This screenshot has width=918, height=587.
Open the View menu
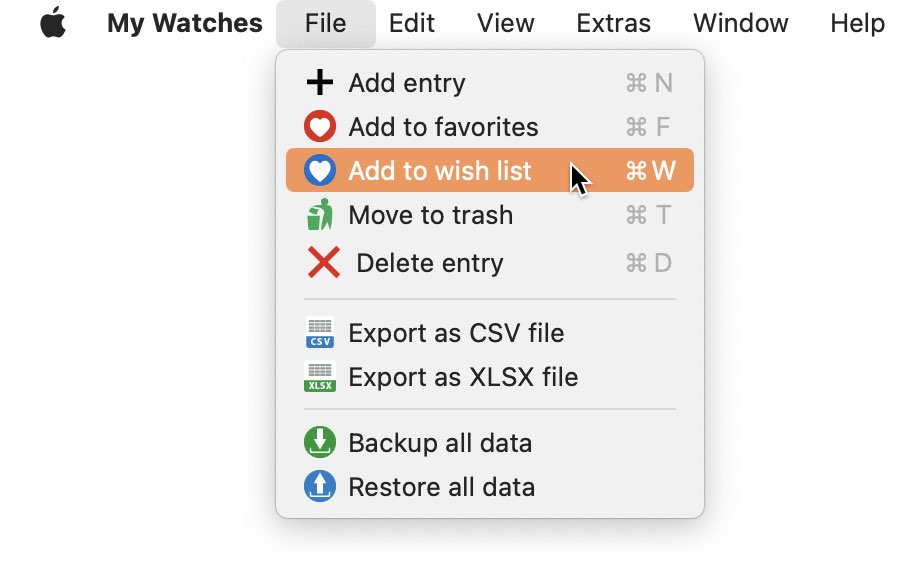(505, 23)
